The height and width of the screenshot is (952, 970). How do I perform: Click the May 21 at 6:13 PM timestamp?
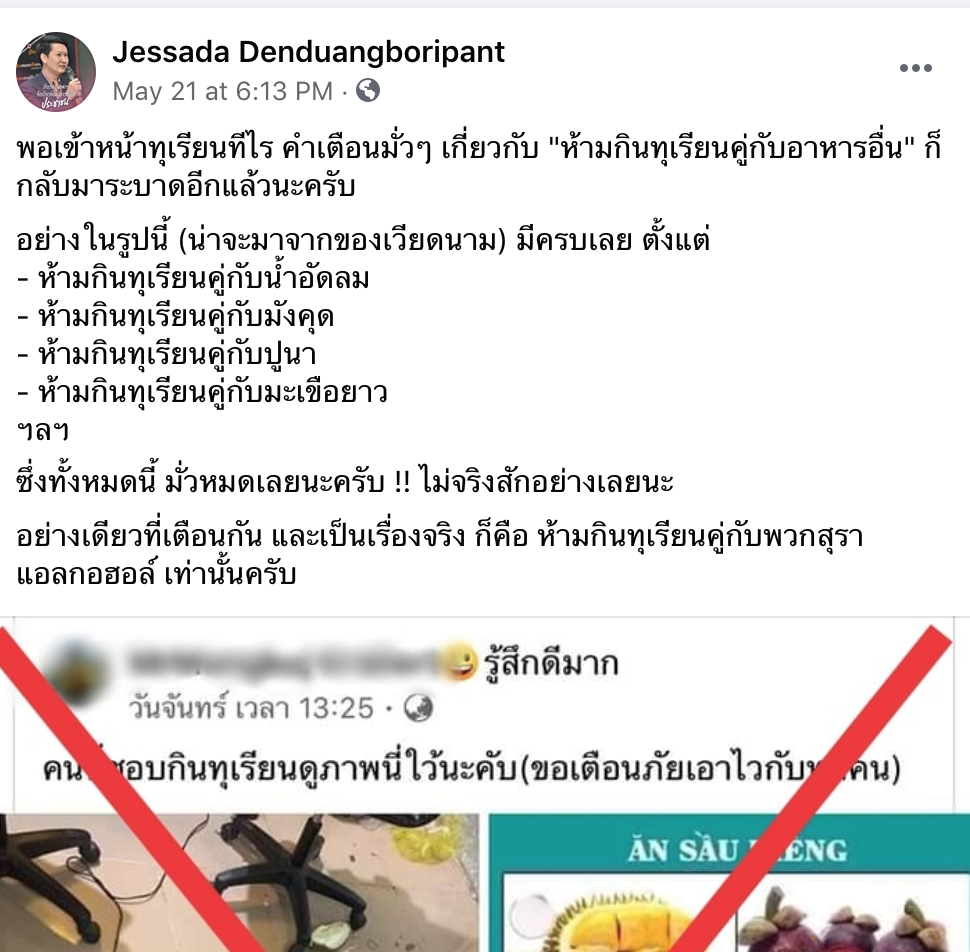[x=223, y=92]
